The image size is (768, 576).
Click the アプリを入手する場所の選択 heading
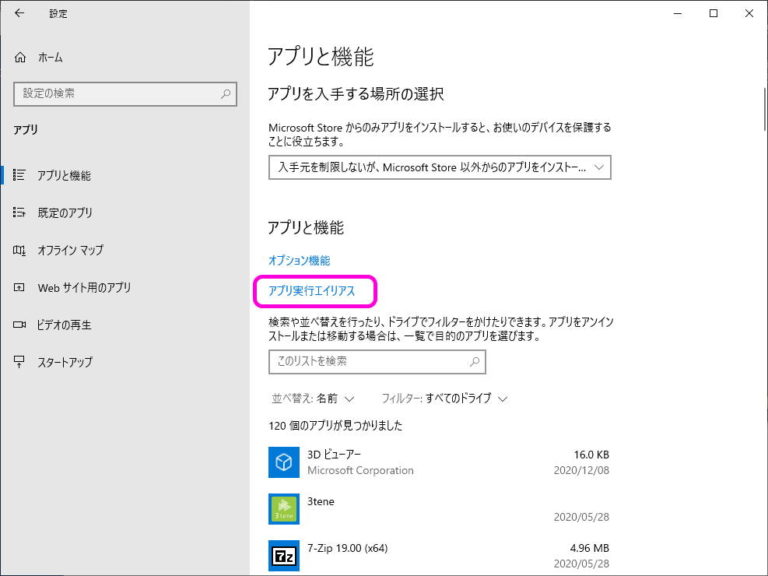click(x=356, y=94)
